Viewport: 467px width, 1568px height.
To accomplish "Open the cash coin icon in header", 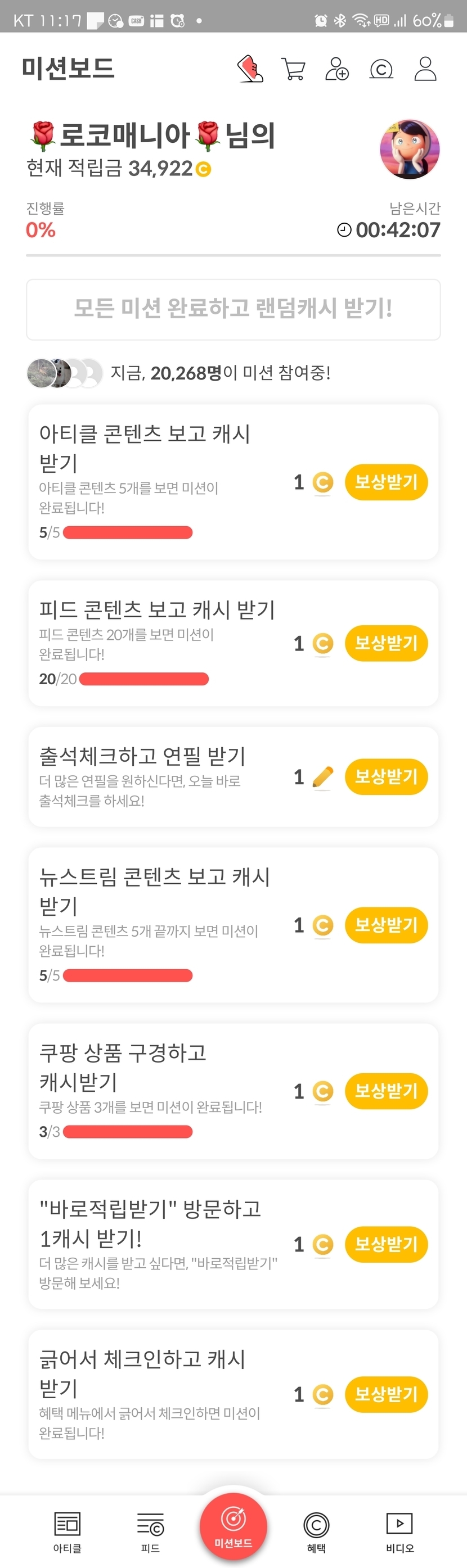I will point(381,69).
